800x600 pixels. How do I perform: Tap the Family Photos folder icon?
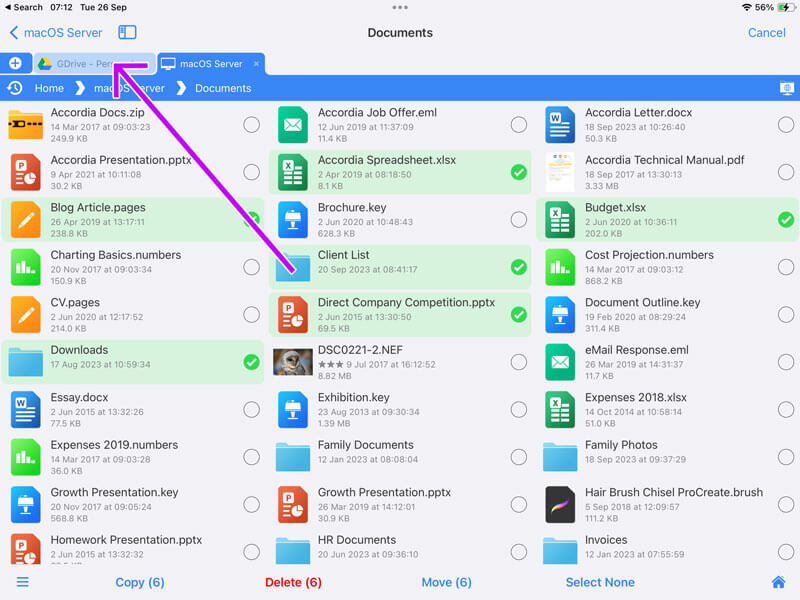(x=560, y=456)
